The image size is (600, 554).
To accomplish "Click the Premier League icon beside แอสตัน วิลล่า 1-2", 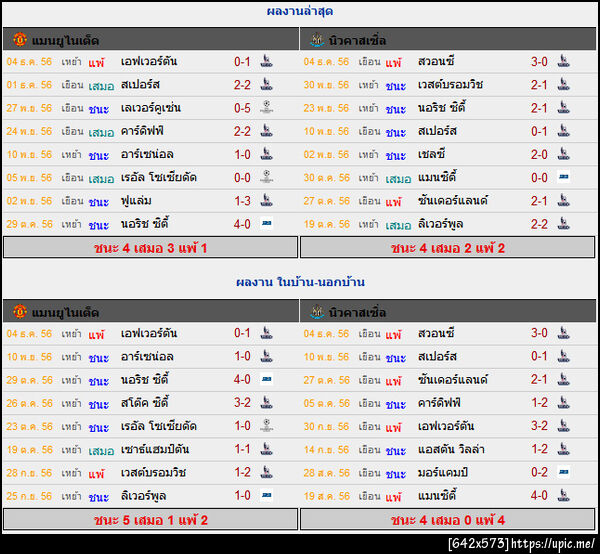I will [x=563, y=448].
